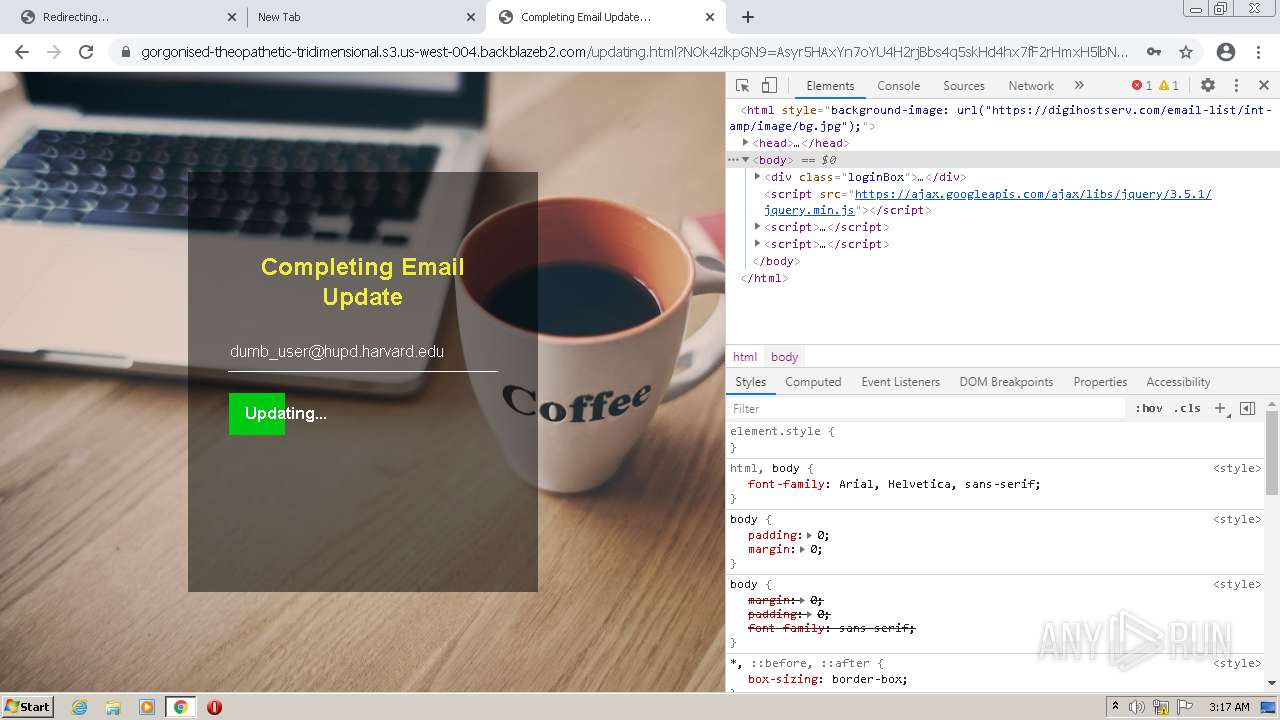The height and width of the screenshot is (720, 1280).
Task: Select the Computed pane tab
Action: click(x=813, y=382)
